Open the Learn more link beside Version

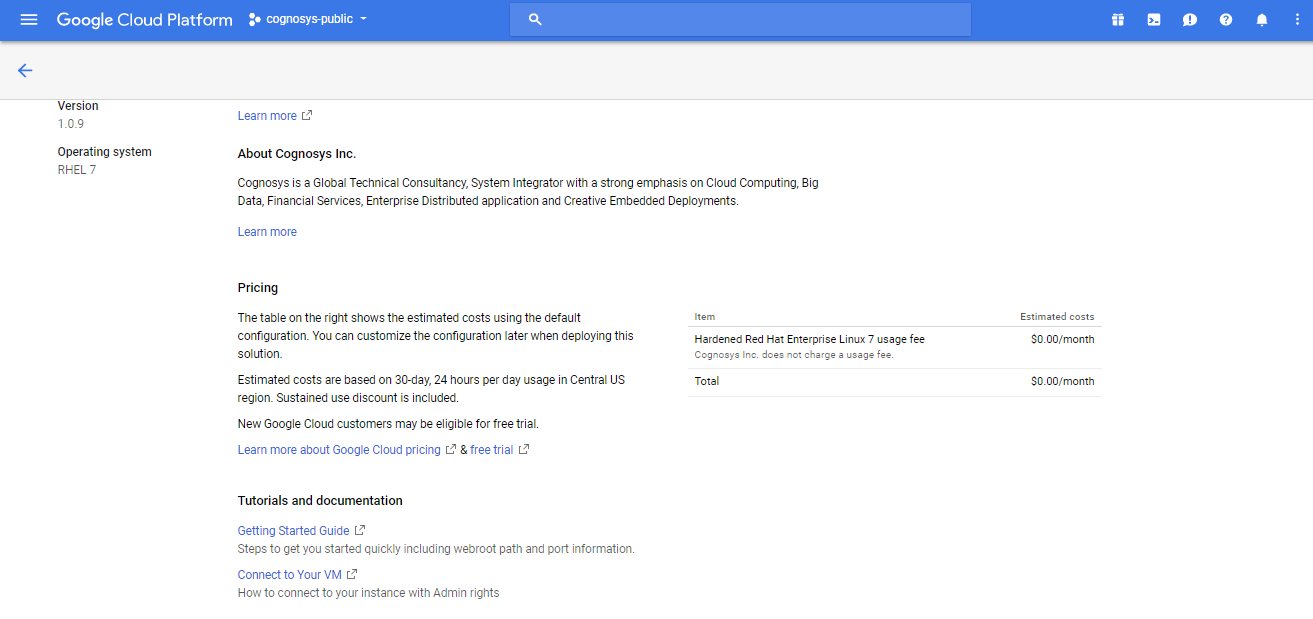point(267,116)
